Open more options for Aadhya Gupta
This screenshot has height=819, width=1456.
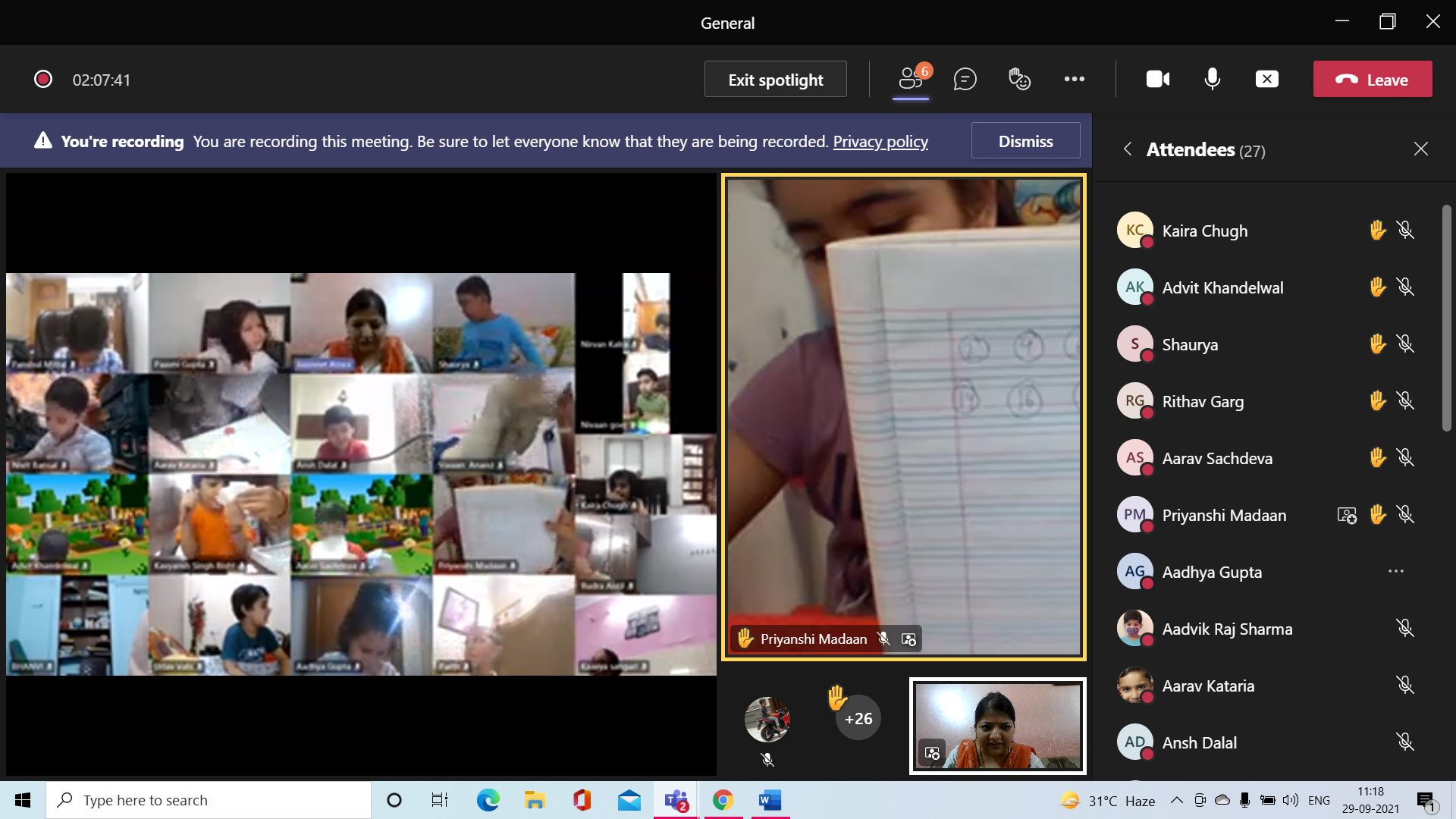[1395, 572]
